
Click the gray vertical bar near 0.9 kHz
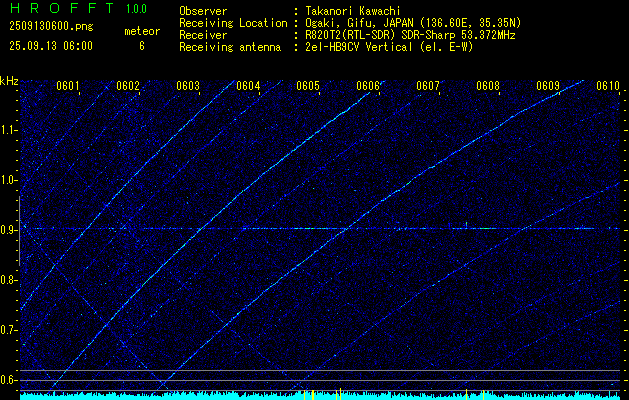(19, 231)
